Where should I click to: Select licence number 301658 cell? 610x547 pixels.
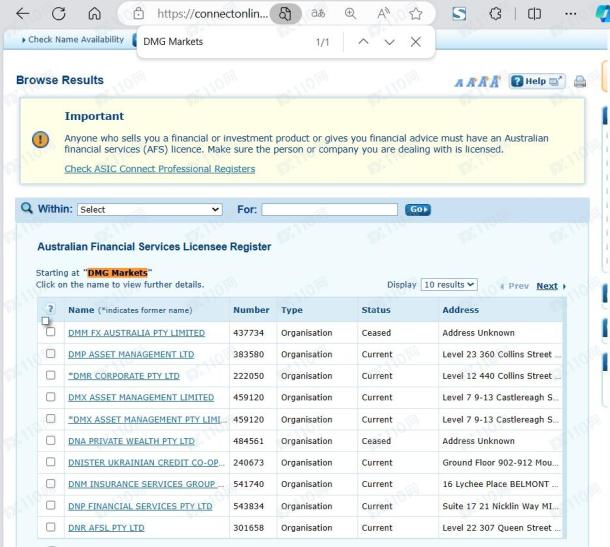coord(249,528)
